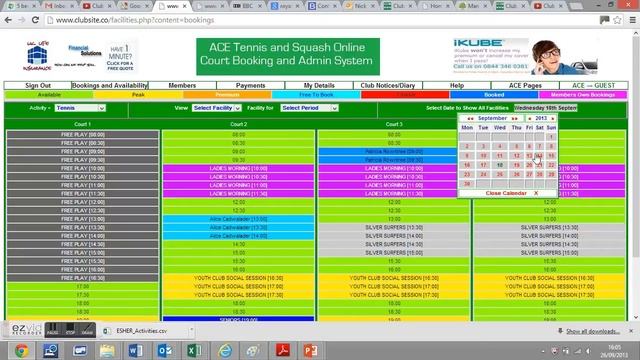The width and height of the screenshot is (640, 360).
Task: Select 30 in the September calendar
Action: (467, 184)
